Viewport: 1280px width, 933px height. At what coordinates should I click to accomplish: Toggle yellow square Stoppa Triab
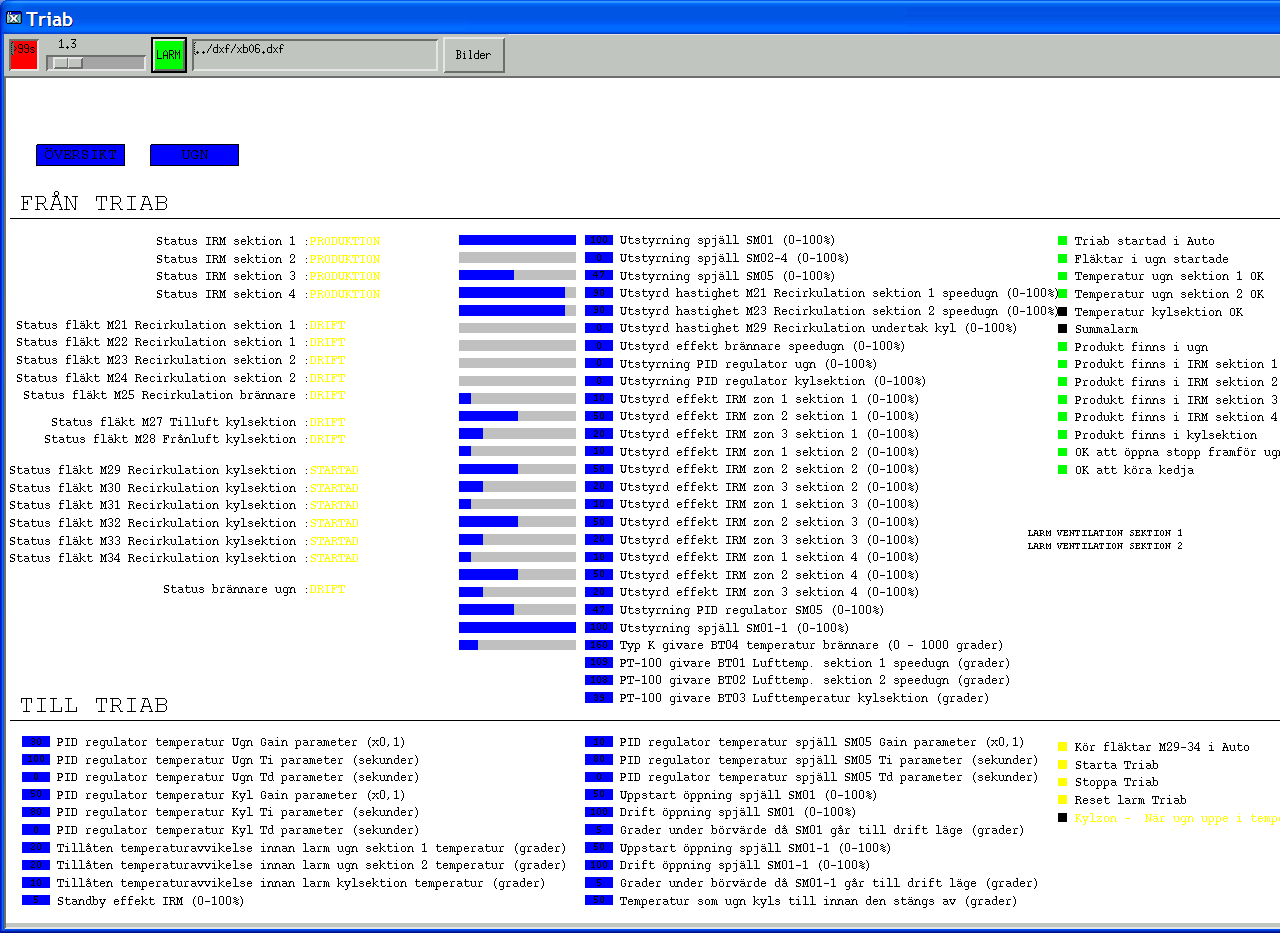click(x=1063, y=782)
